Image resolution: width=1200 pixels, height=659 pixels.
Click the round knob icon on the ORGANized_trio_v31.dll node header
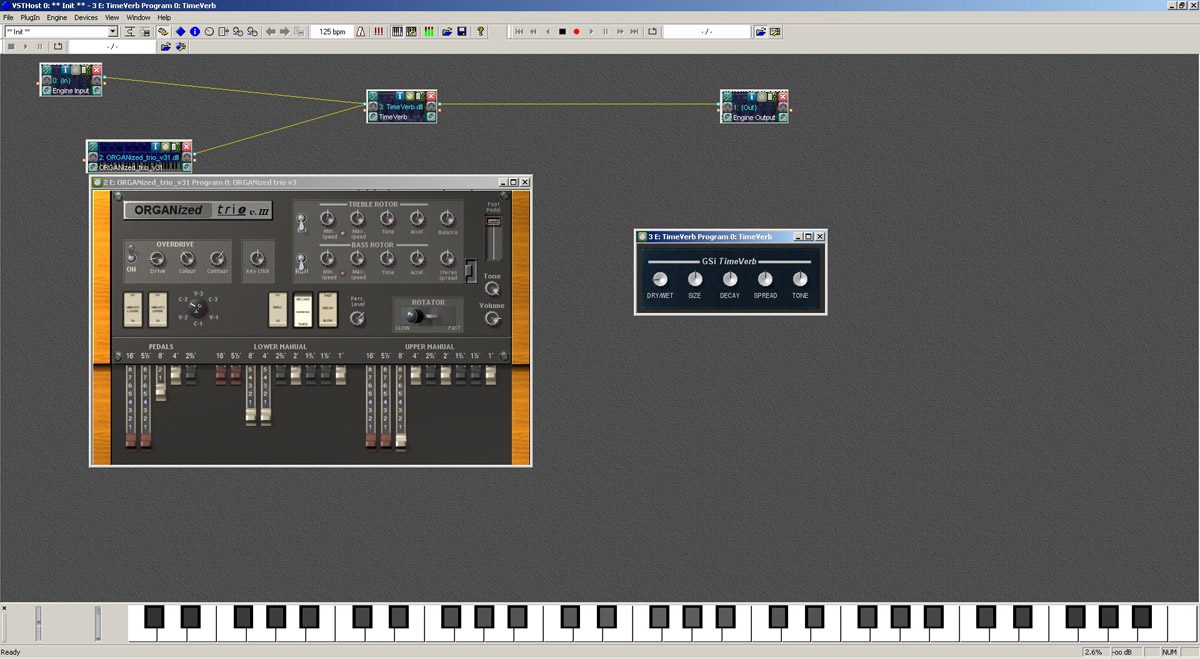tap(165, 147)
